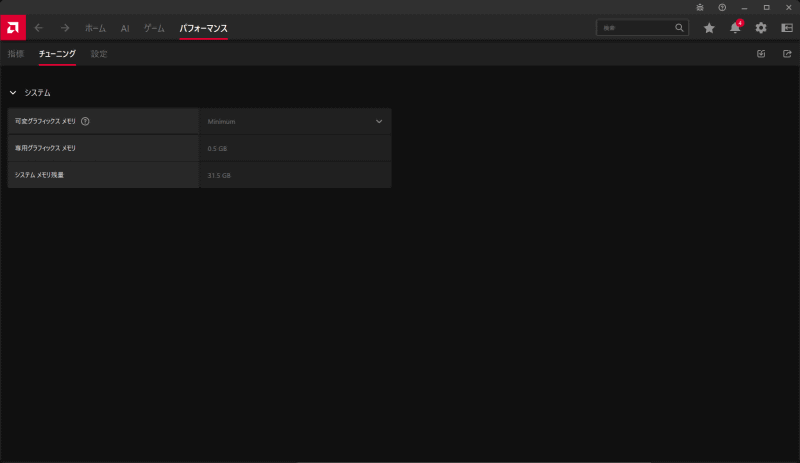
Task: Toggle the sidebar panel icon
Action: coord(787,28)
